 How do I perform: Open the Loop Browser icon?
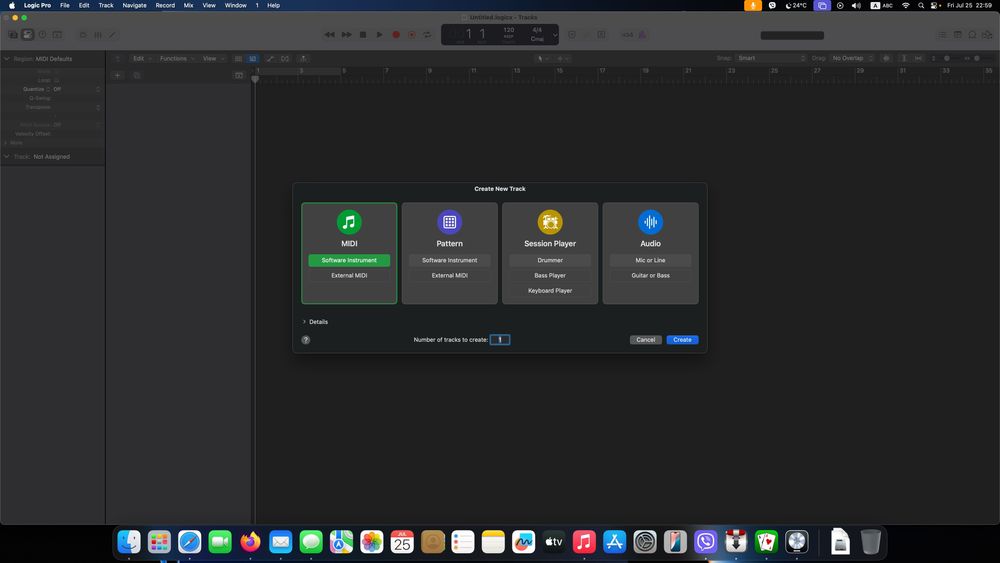pos(973,34)
